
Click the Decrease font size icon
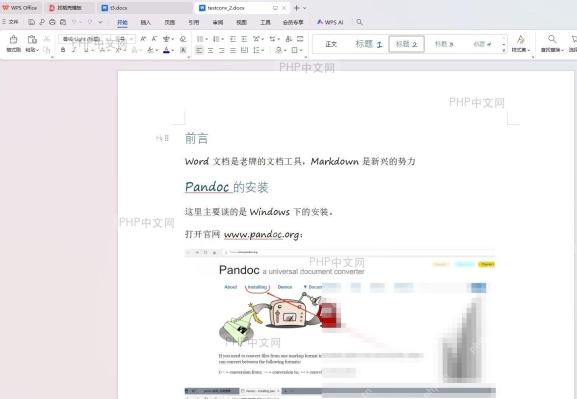coord(155,39)
